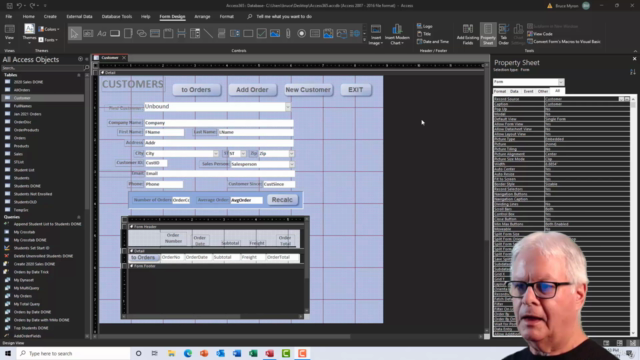Click the Add Order form button
The width and height of the screenshot is (640, 360).
(x=252, y=90)
